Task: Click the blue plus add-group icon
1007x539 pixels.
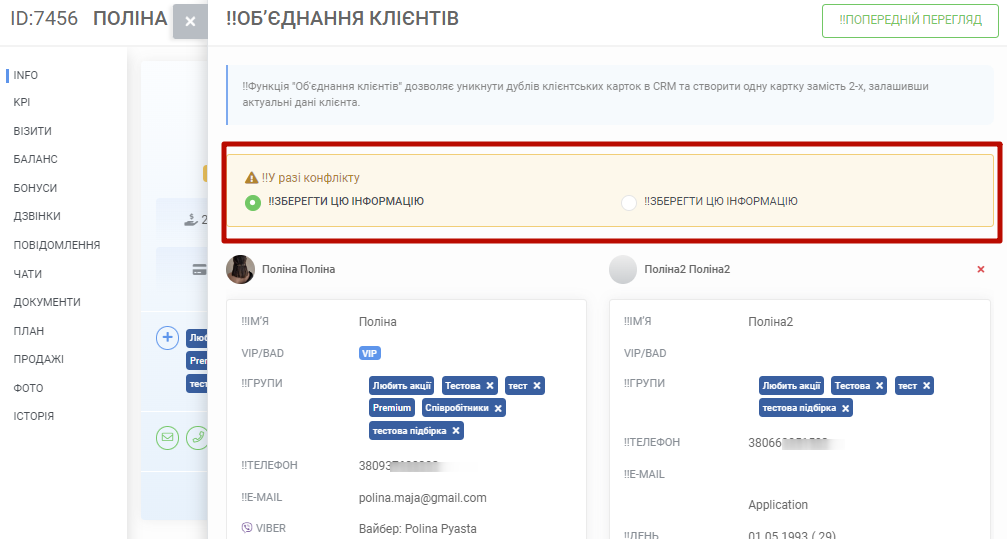Action: (168, 337)
